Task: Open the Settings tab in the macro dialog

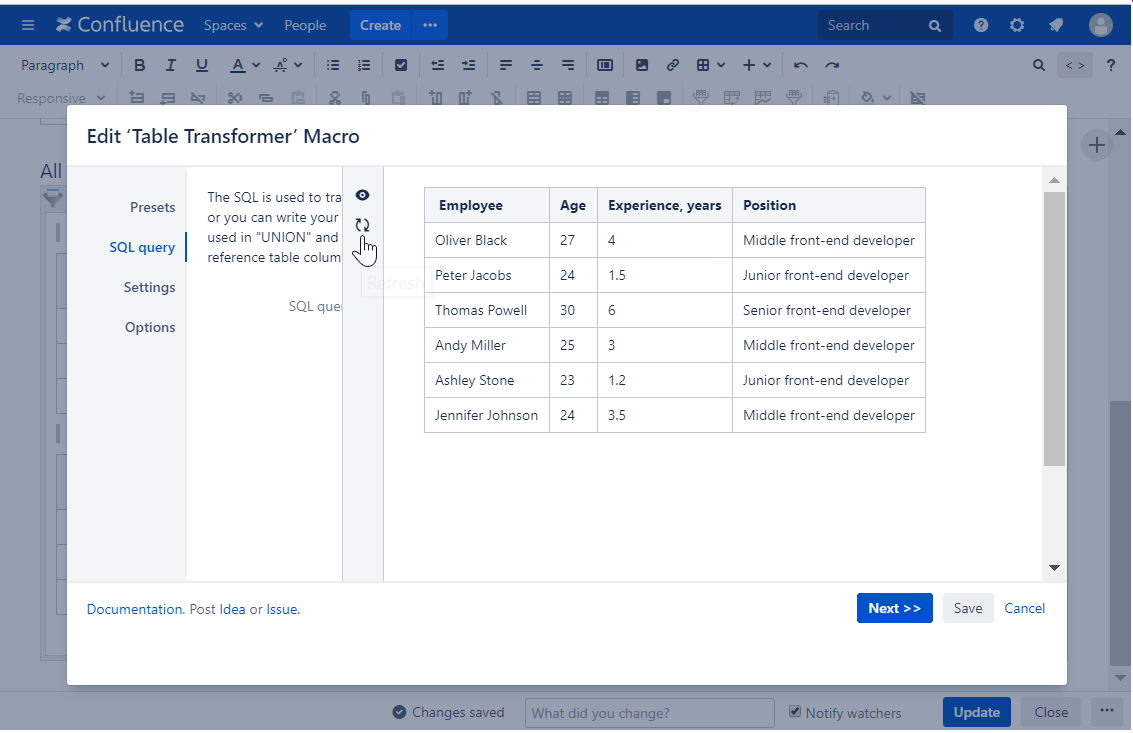Action: (x=149, y=287)
